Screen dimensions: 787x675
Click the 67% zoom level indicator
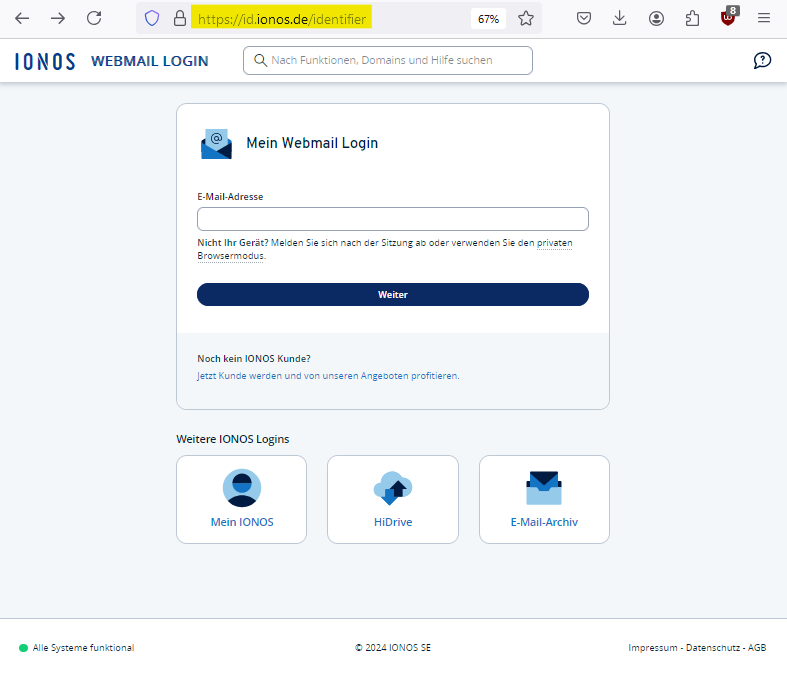pos(488,18)
